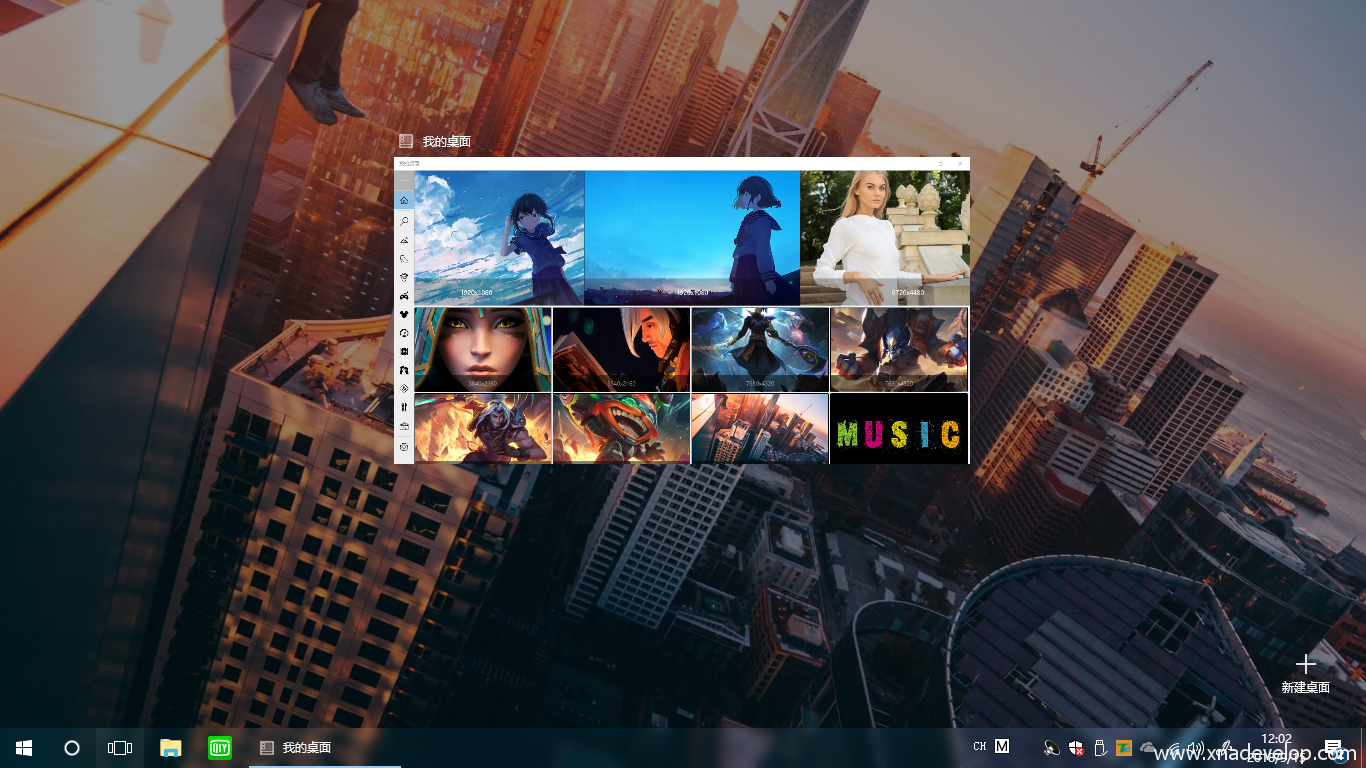The width and height of the screenshot is (1366, 768).
Task: Choose the city skyline wallpaper thumbnail
Action: coord(759,429)
